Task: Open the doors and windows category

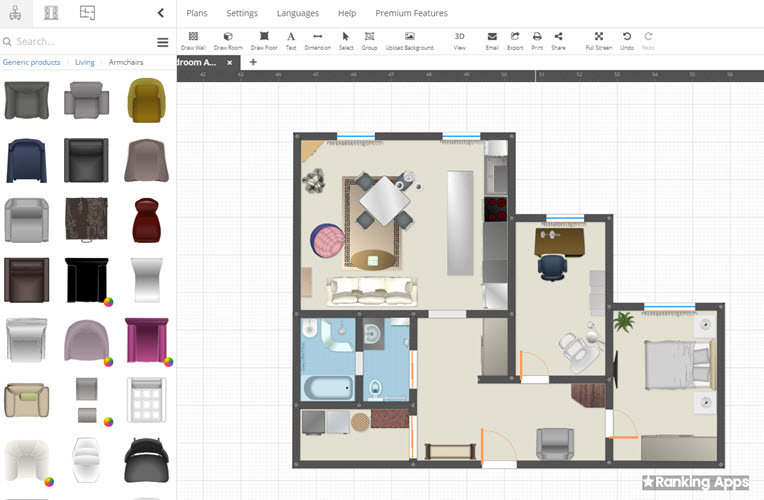Action: tap(51, 13)
